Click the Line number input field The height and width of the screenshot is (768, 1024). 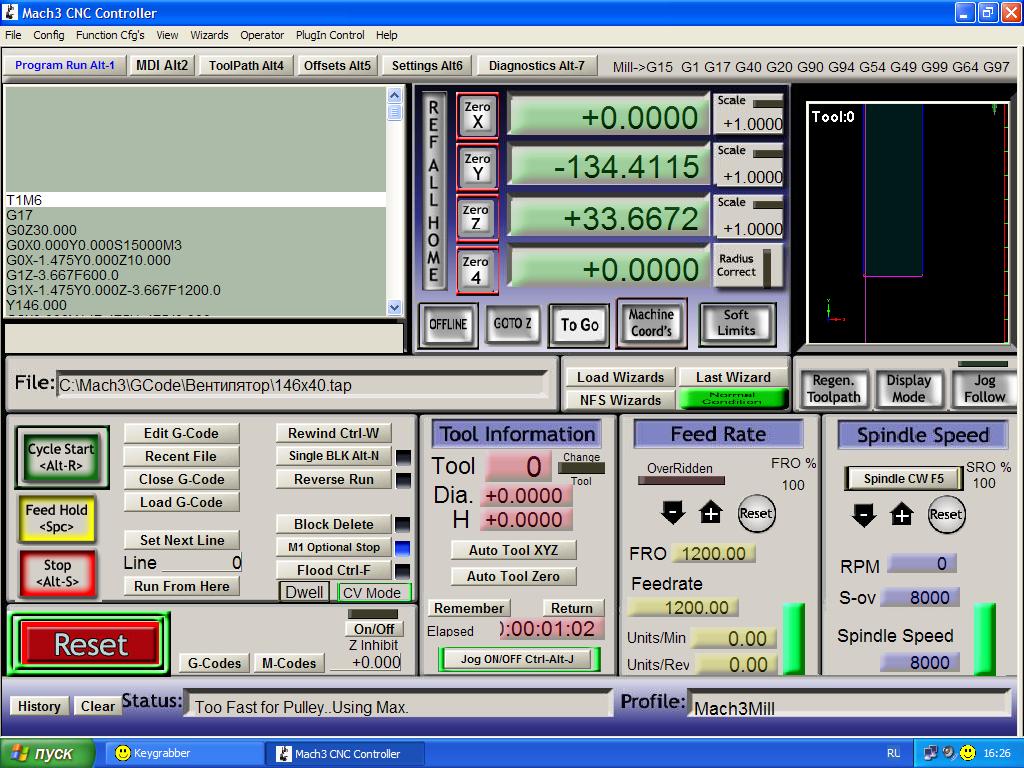tap(201, 563)
